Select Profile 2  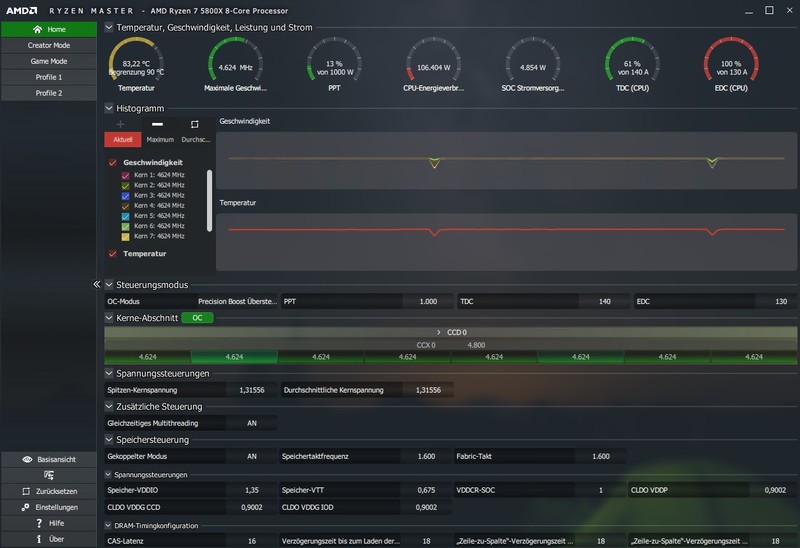click(x=48, y=93)
